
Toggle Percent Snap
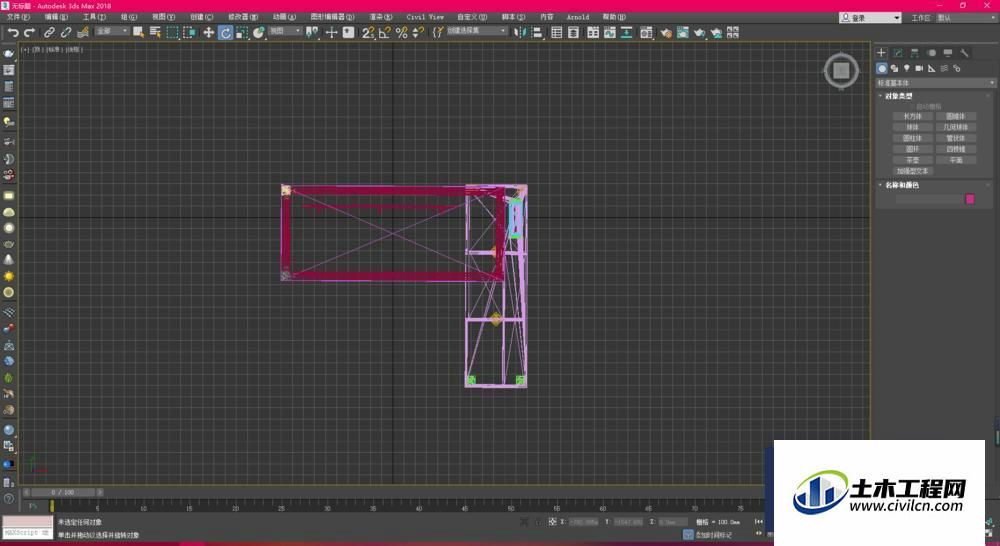[x=402, y=33]
